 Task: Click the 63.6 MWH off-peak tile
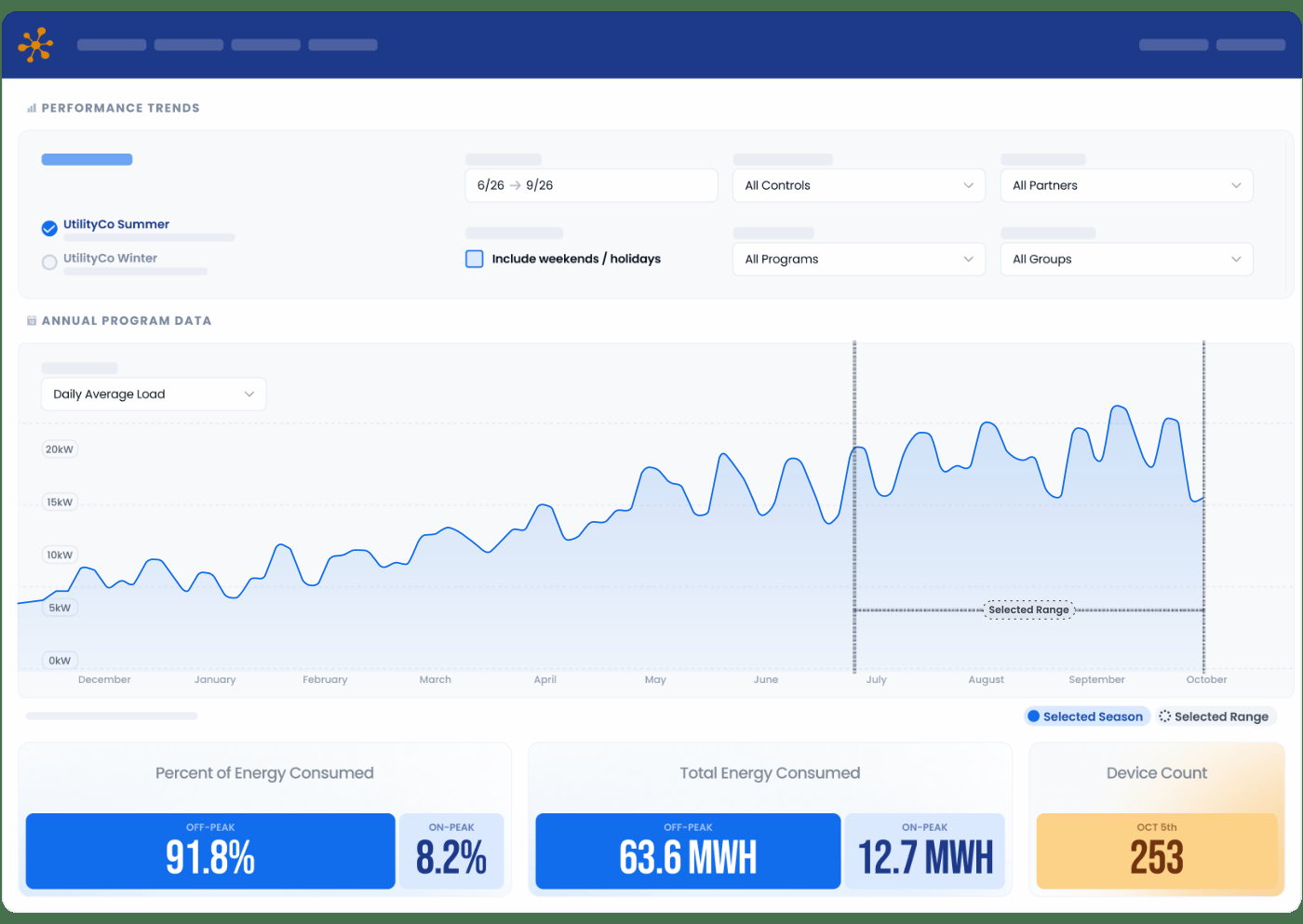click(688, 850)
